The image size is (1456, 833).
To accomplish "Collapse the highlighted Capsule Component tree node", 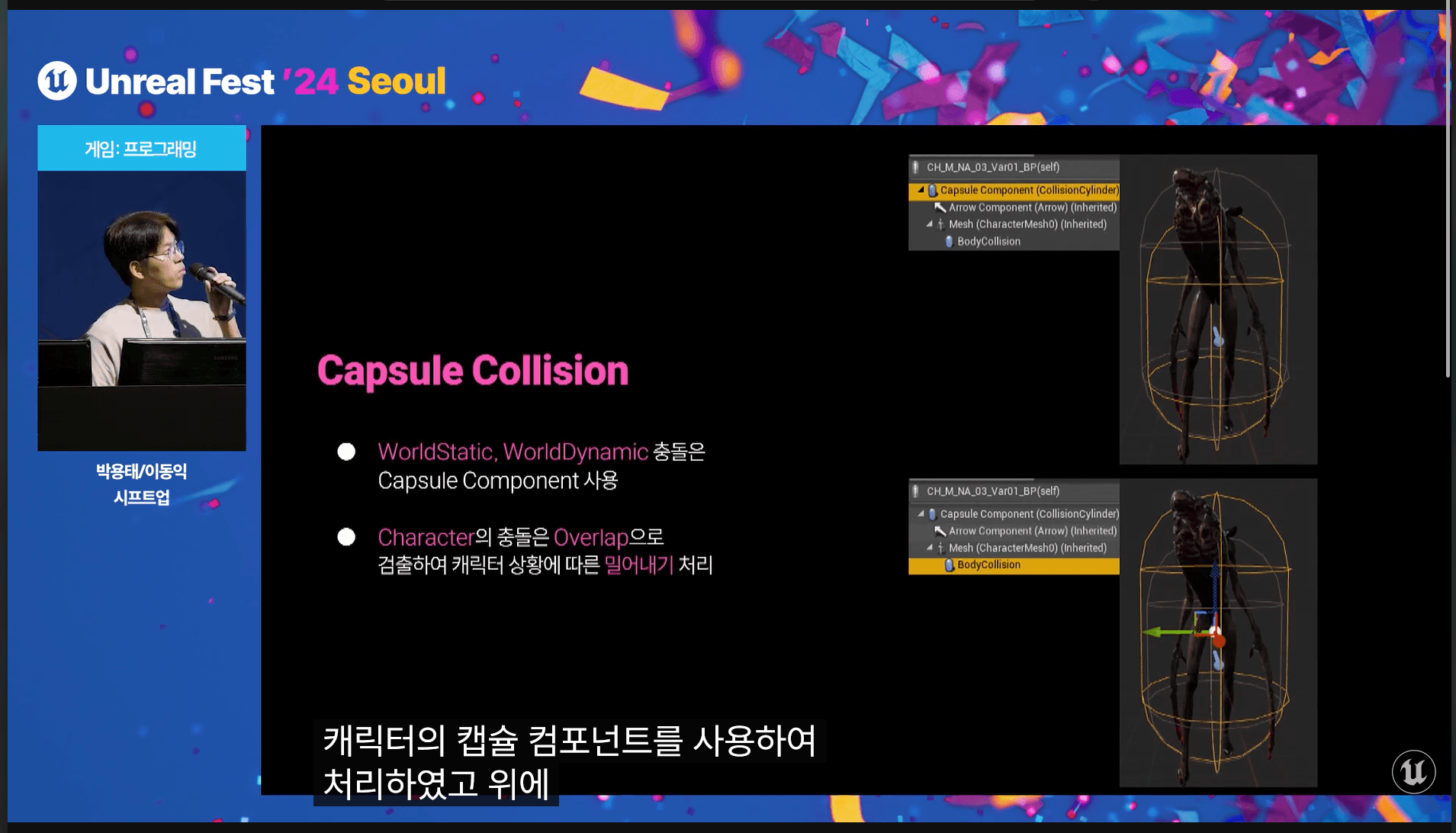I will (921, 190).
